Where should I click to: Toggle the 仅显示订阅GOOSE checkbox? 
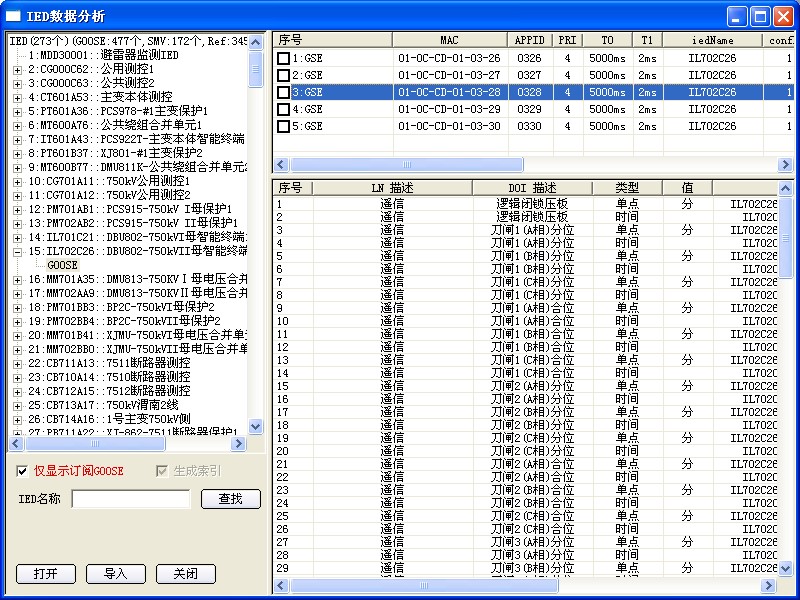[x=23, y=471]
